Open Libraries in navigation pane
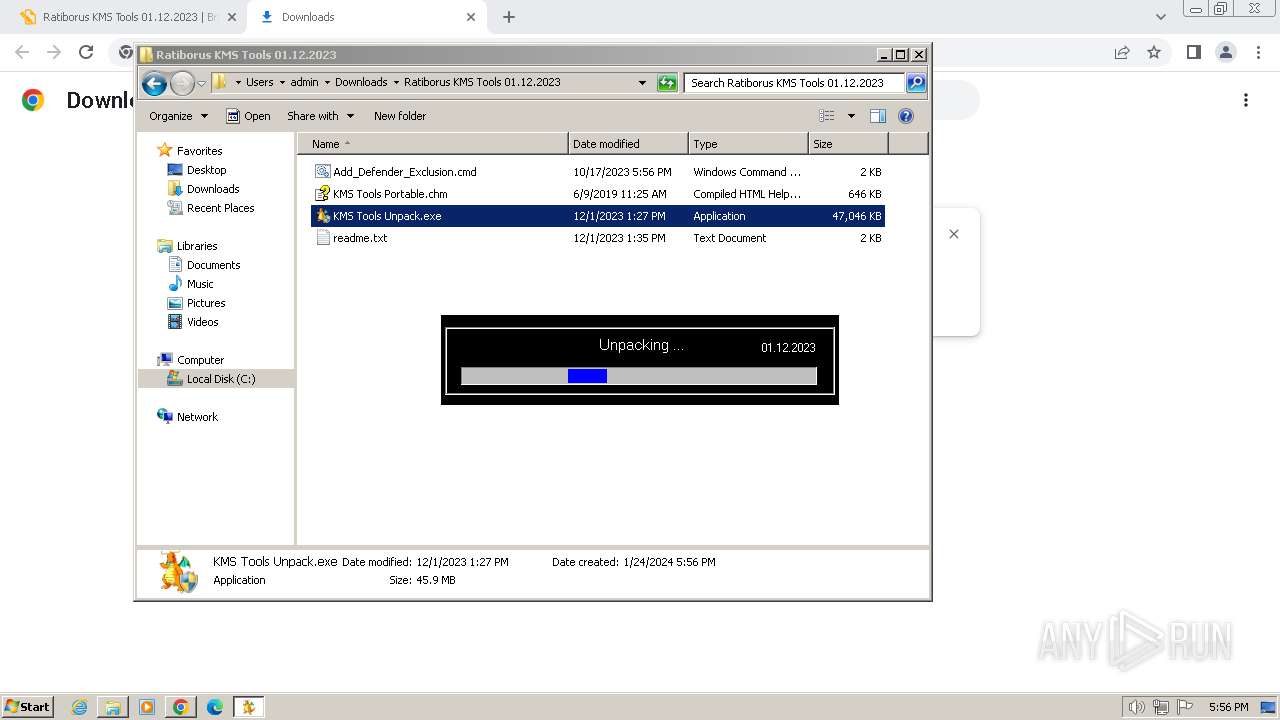The width and height of the screenshot is (1280, 720). 197,246
